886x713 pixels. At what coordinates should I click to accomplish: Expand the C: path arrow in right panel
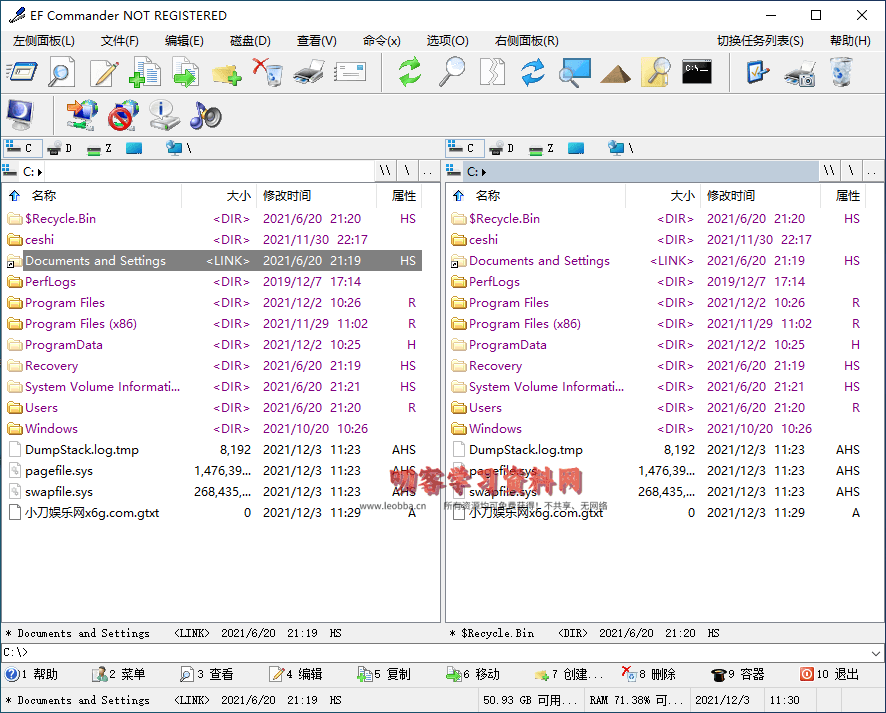point(484,172)
